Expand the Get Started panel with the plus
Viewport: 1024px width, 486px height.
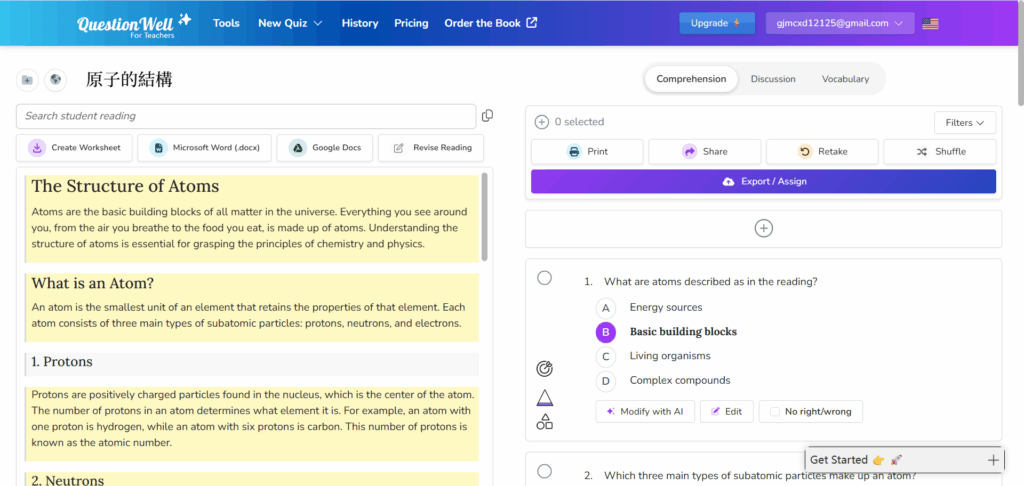pyautogui.click(x=993, y=460)
